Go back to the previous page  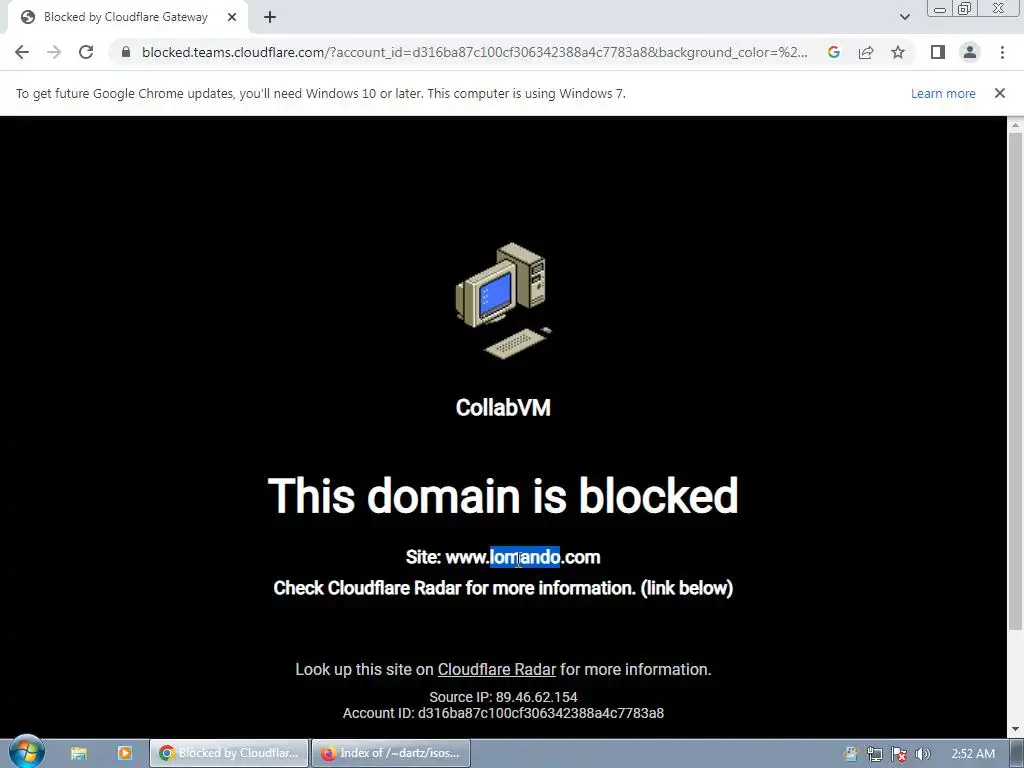tap(22, 52)
